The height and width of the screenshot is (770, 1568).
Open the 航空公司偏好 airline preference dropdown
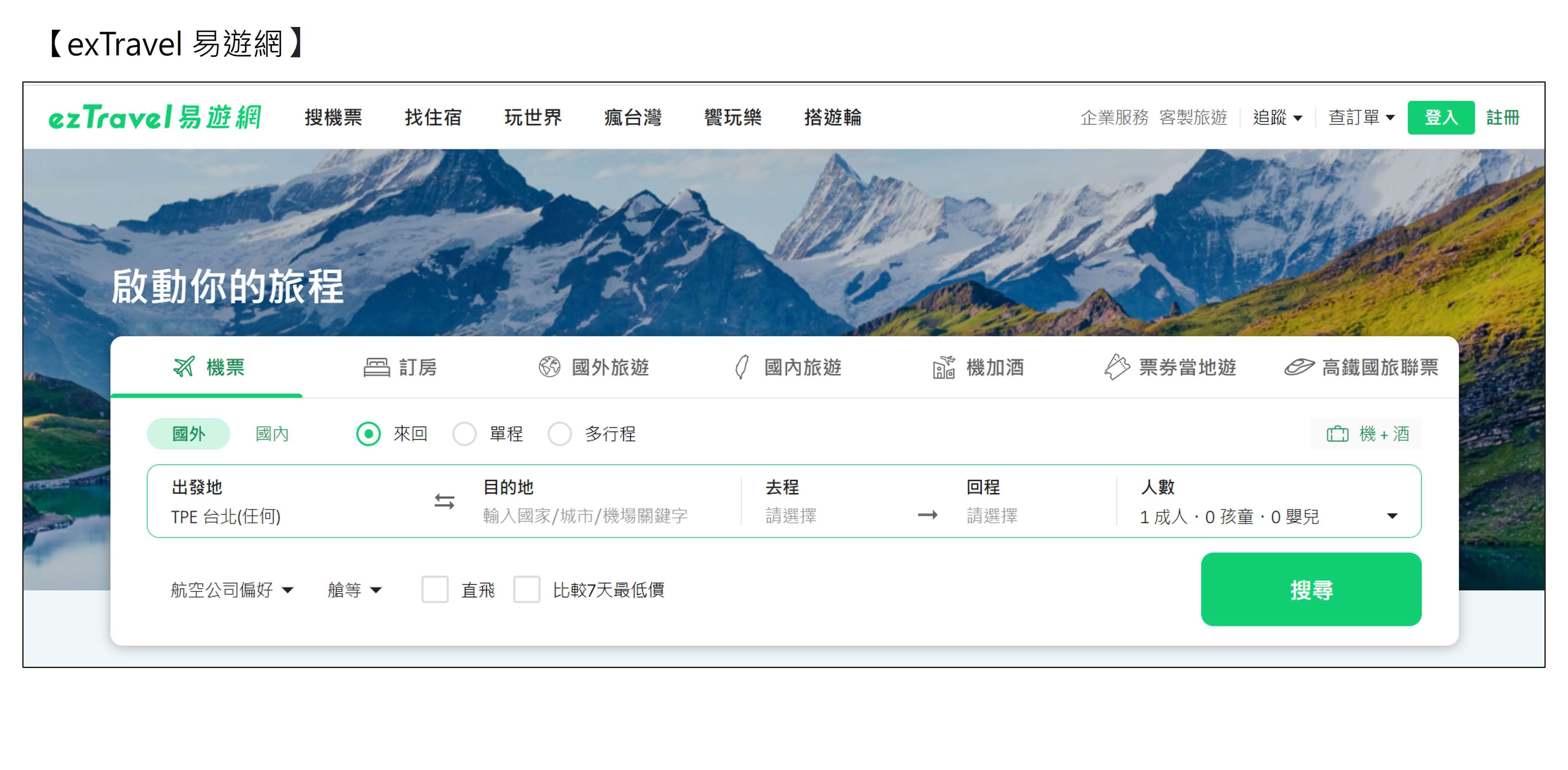(232, 589)
